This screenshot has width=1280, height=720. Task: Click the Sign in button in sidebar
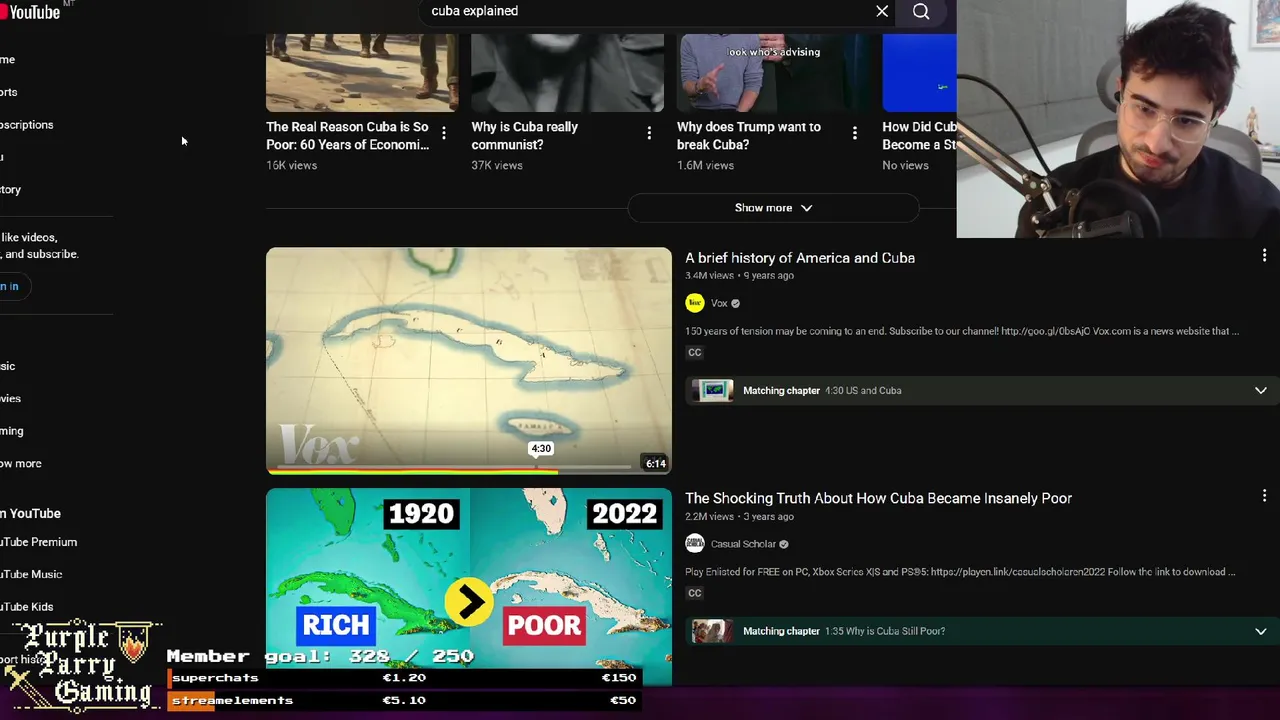pos(10,286)
